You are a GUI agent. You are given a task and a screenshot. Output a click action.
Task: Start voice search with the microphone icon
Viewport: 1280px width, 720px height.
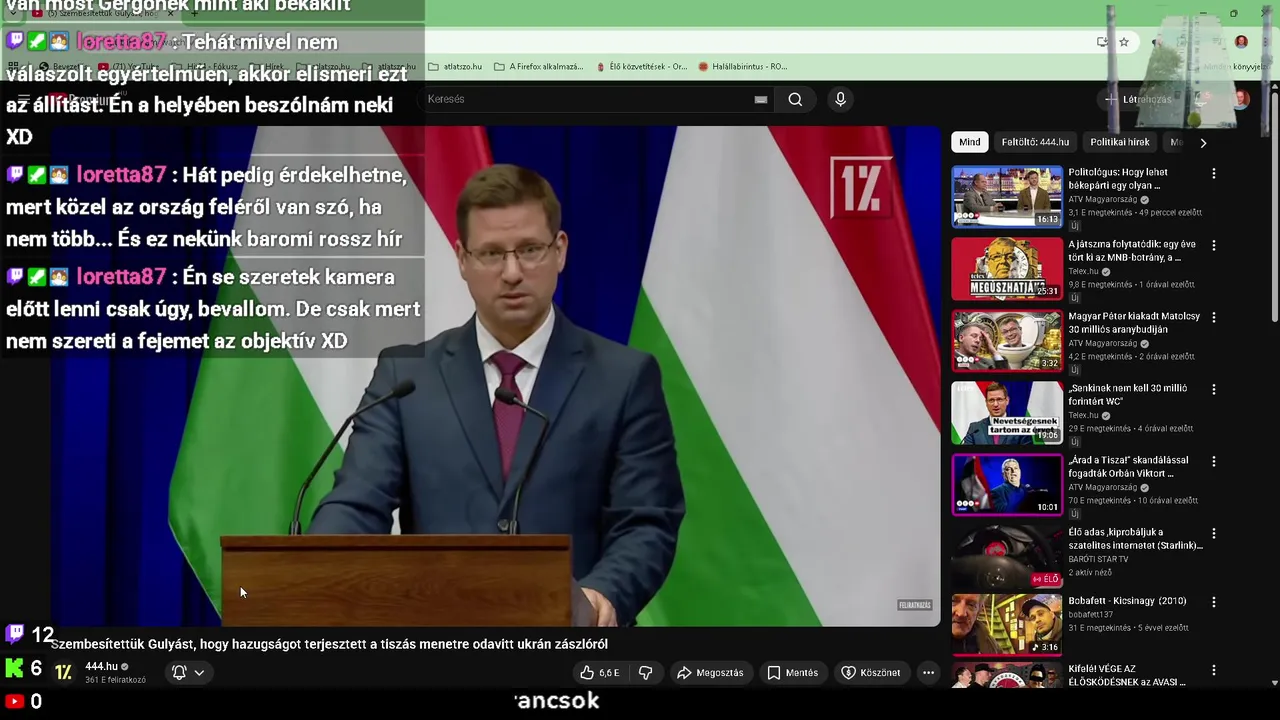click(x=840, y=99)
